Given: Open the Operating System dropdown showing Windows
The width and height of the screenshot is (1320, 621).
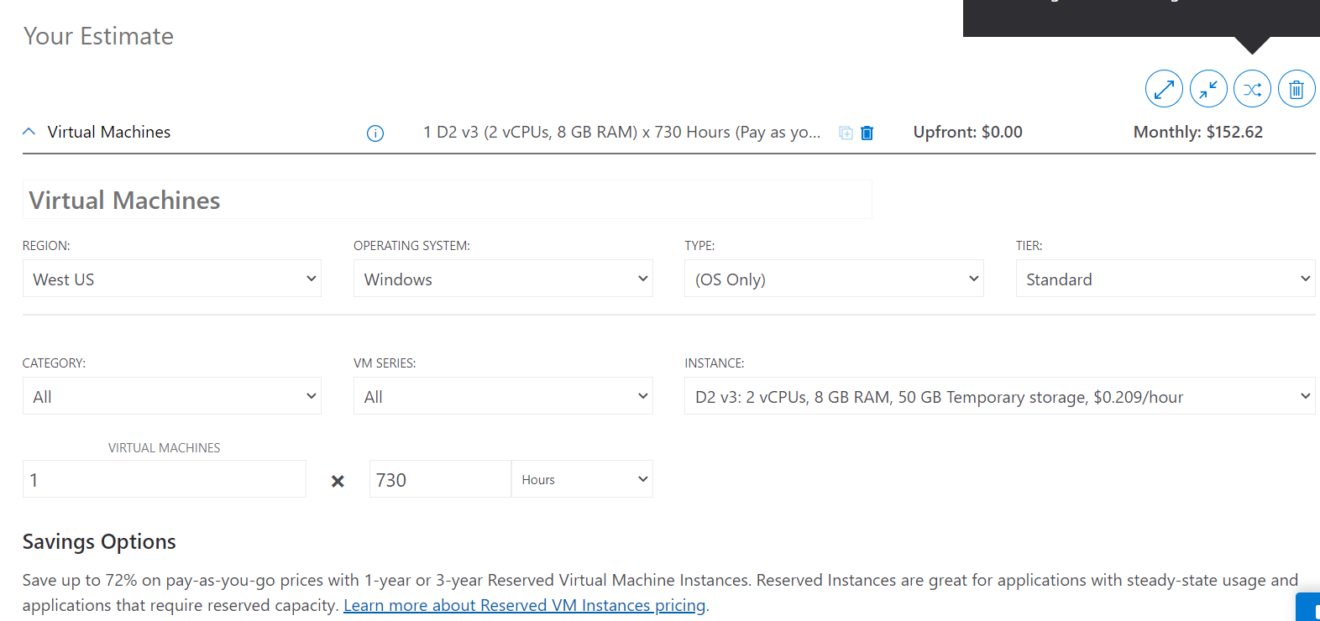Looking at the screenshot, I should [502, 279].
